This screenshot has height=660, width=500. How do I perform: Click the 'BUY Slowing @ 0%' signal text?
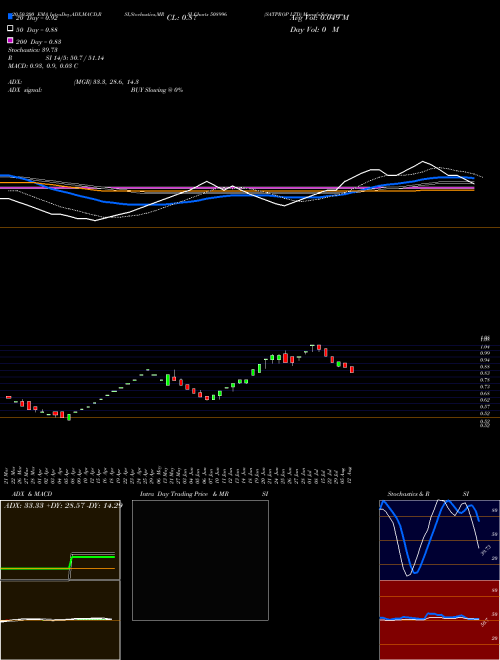(157, 90)
